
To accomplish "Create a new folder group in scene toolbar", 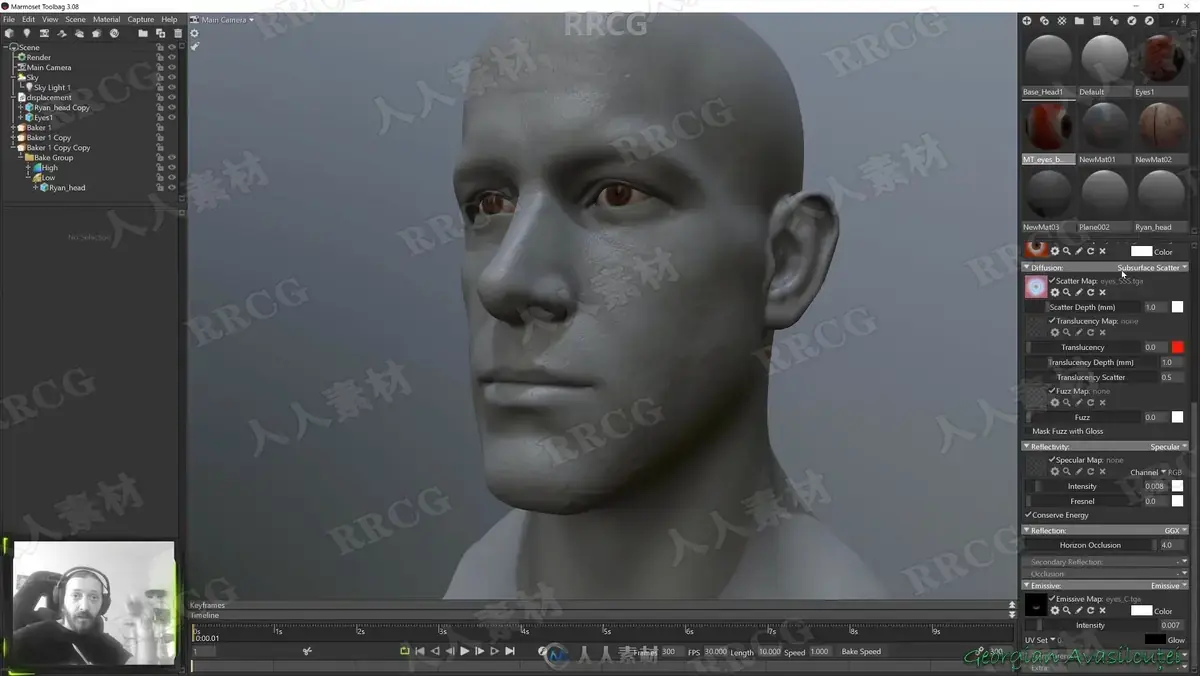I will [143, 33].
